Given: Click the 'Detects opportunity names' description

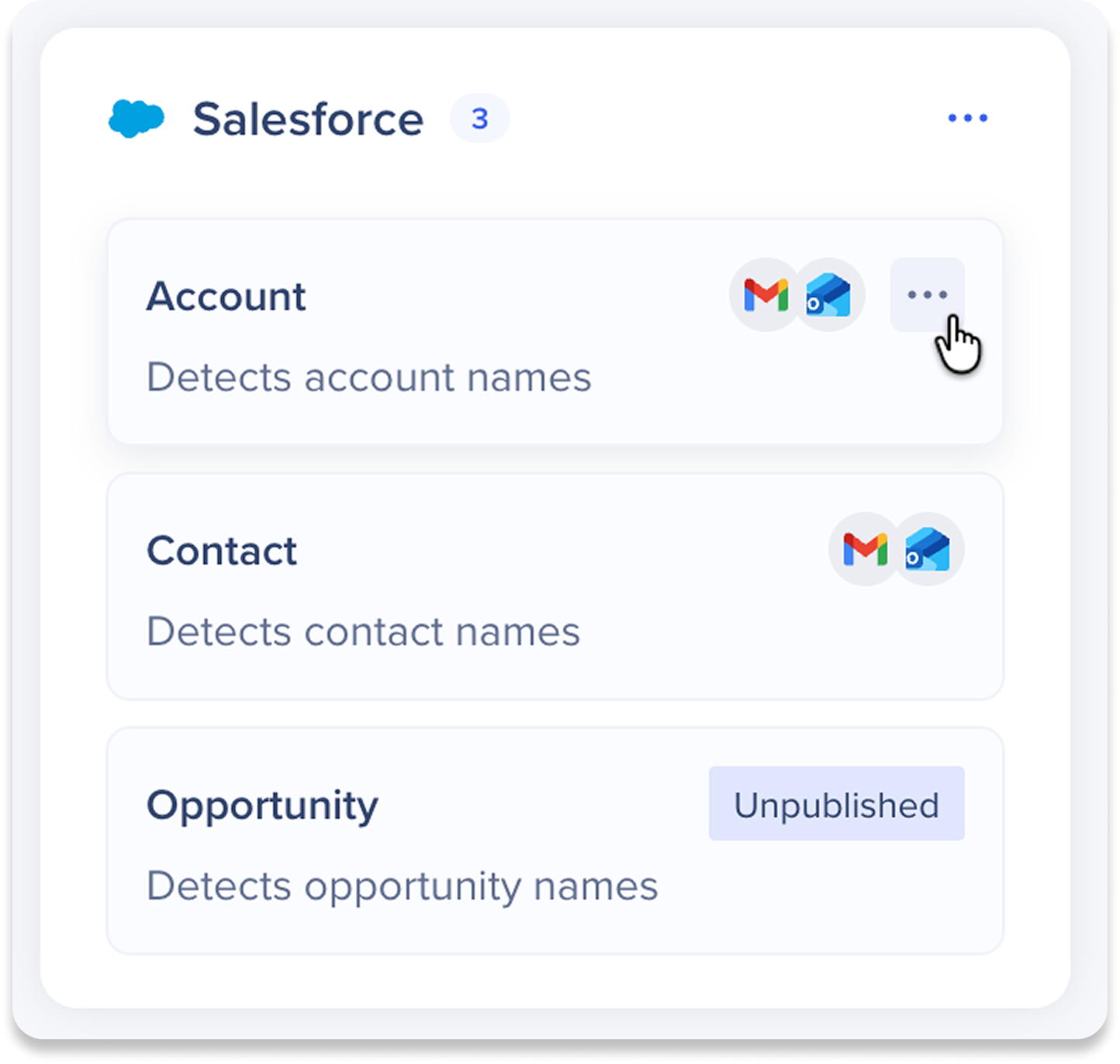Looking at the screenshot, I should coord(402,887).
